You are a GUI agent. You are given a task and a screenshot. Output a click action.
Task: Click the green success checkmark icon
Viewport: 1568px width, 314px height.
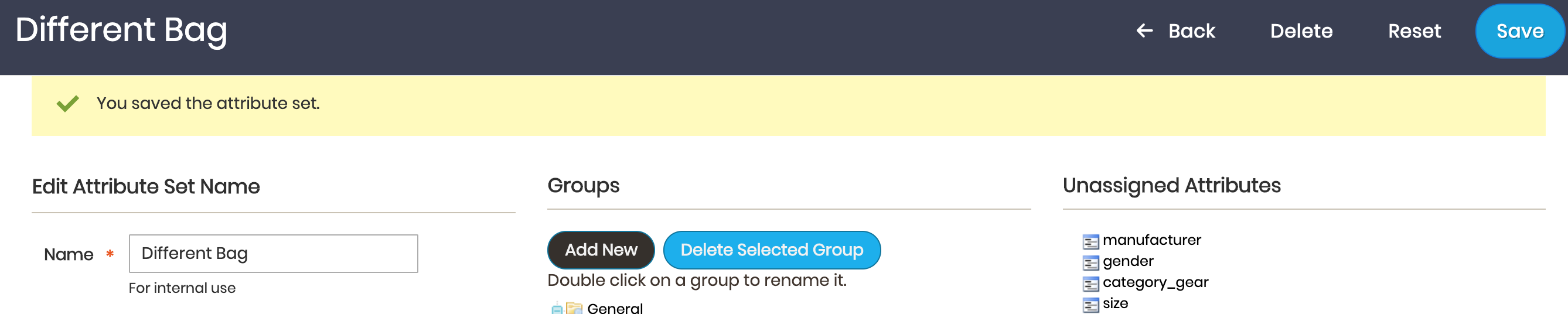pos(67,104)
